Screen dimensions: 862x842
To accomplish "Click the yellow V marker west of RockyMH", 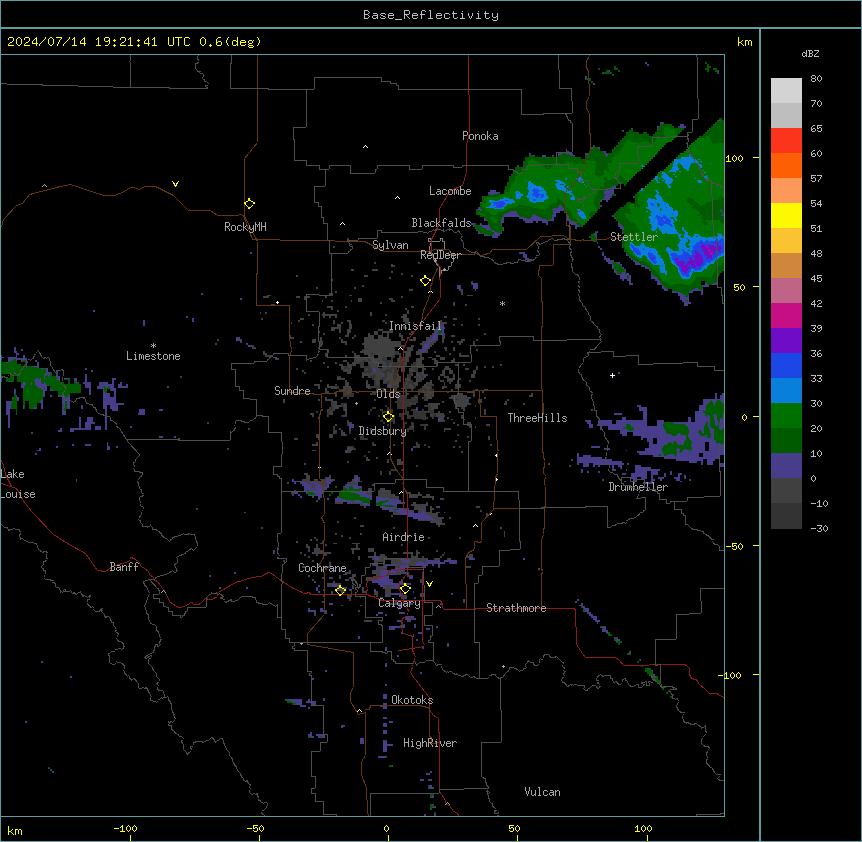I will coord(175,184).
